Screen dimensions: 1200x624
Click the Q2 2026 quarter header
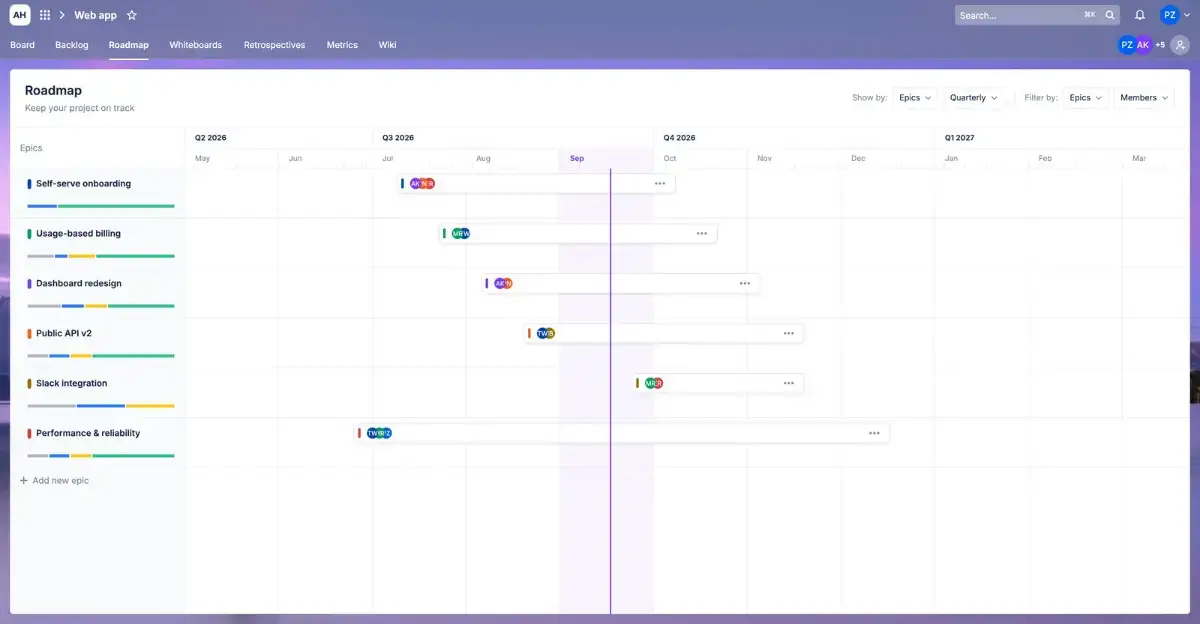pos(211,138)
